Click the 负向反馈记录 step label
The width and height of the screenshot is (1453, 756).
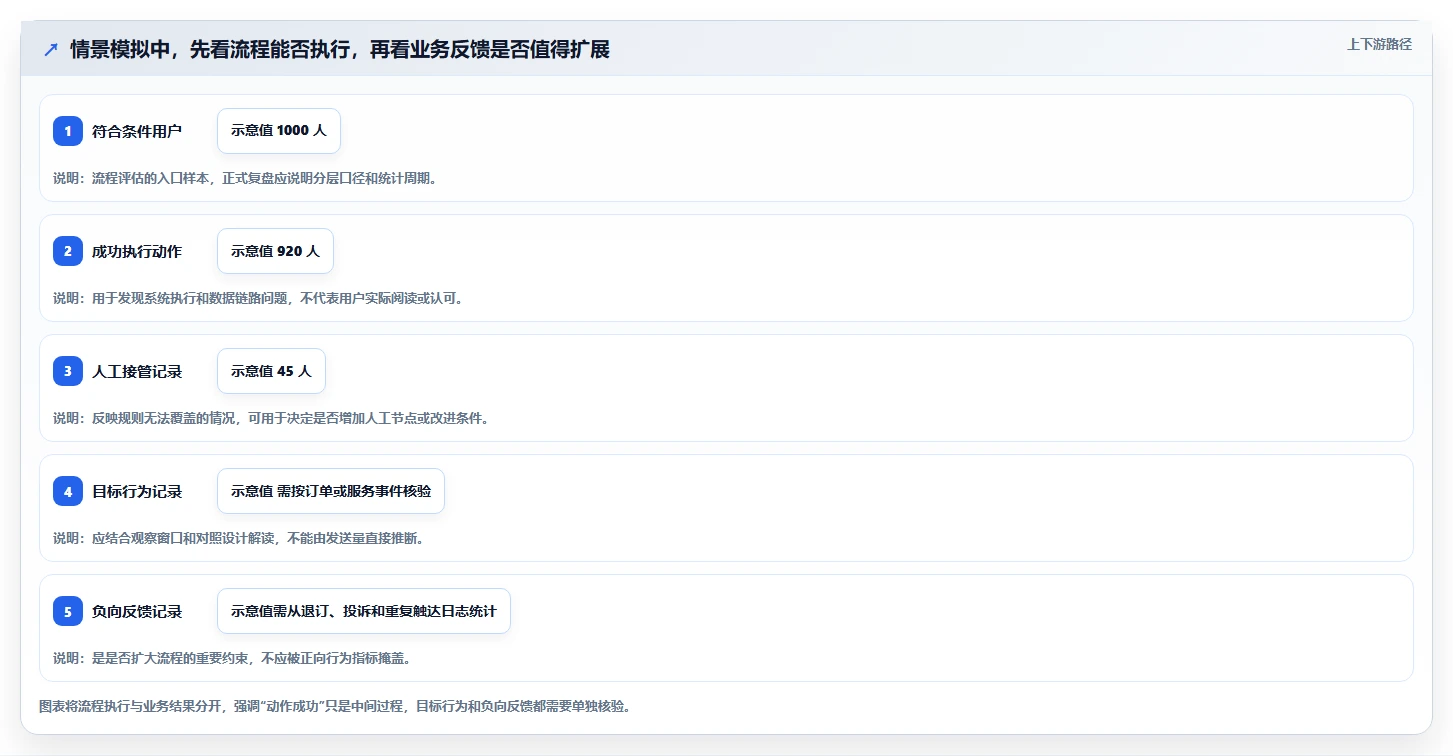pos(137,611)
